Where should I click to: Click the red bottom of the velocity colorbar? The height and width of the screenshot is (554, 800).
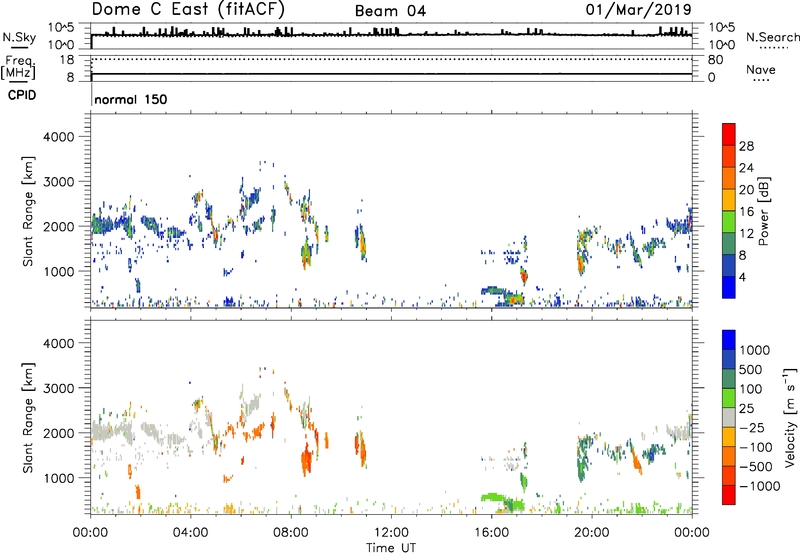(x=729, y=495)
